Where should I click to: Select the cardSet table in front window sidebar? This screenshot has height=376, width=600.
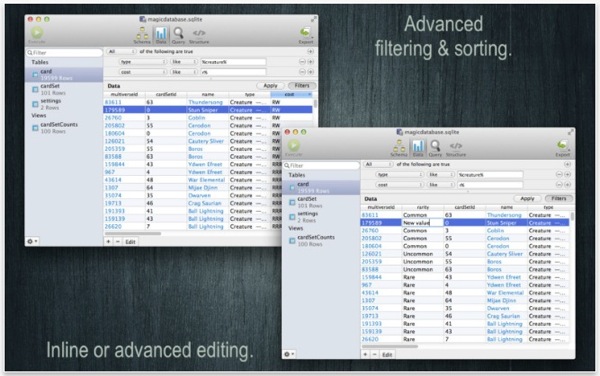[308, 202]
